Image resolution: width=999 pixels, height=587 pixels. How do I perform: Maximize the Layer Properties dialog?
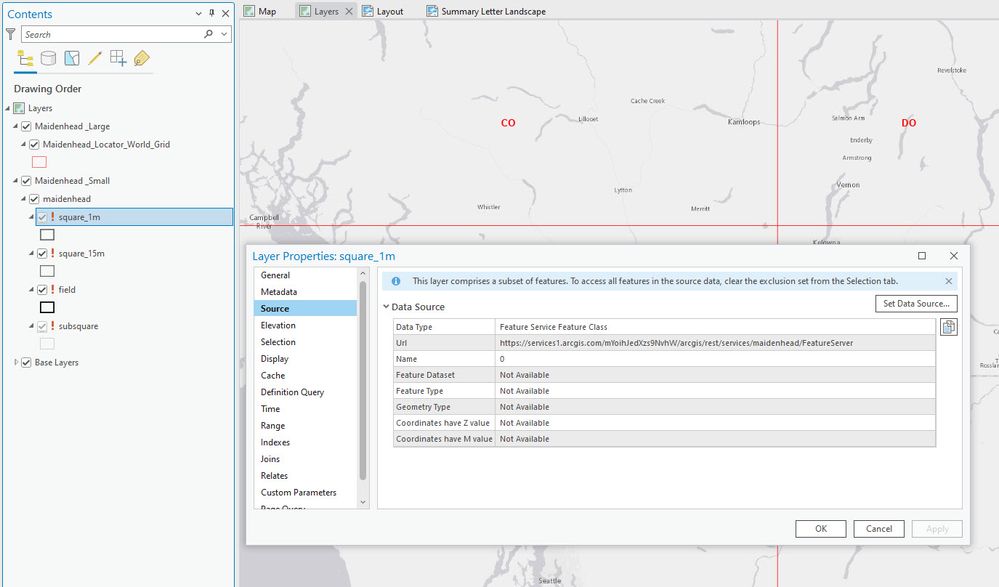click(921, 256)
